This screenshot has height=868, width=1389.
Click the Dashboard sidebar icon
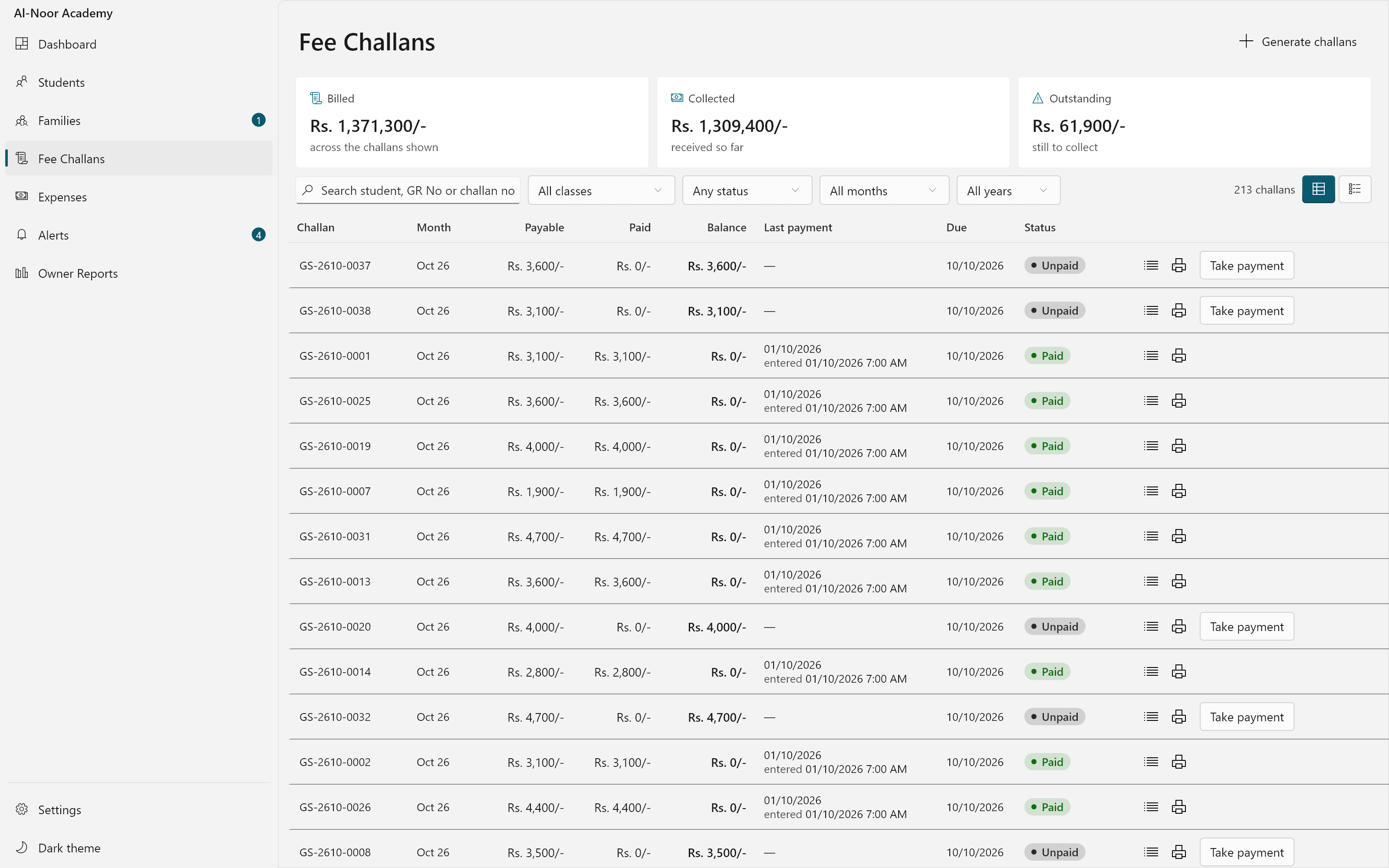pos(22,44)
